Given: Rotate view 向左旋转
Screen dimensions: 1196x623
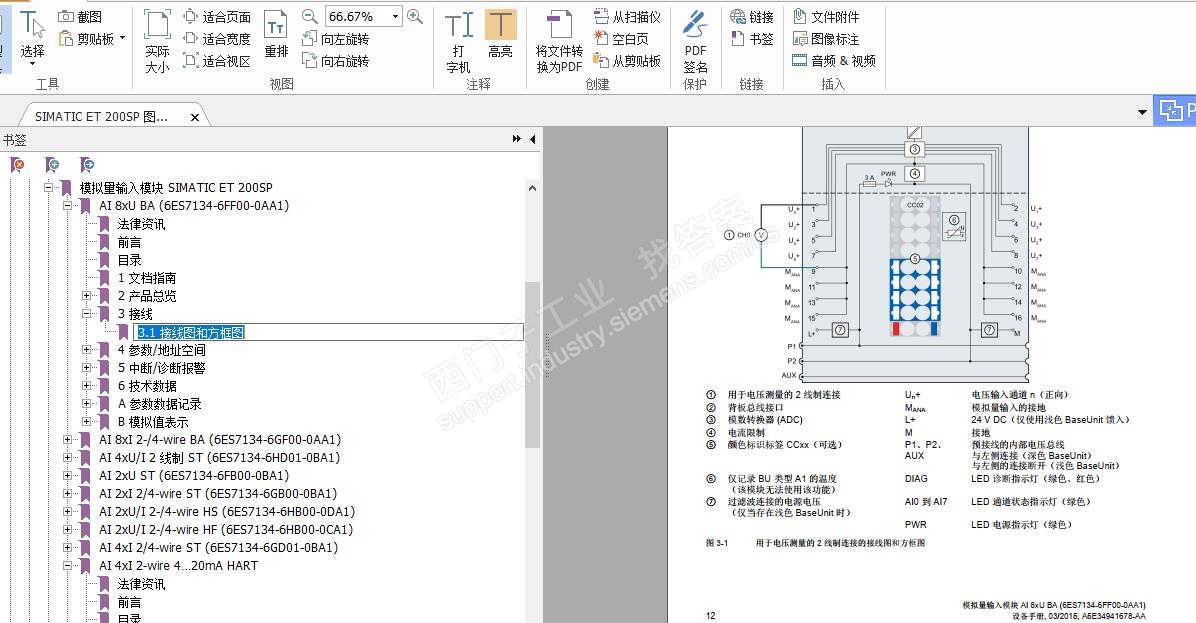Looking at the screenshot, I should [x=336, y=38].
